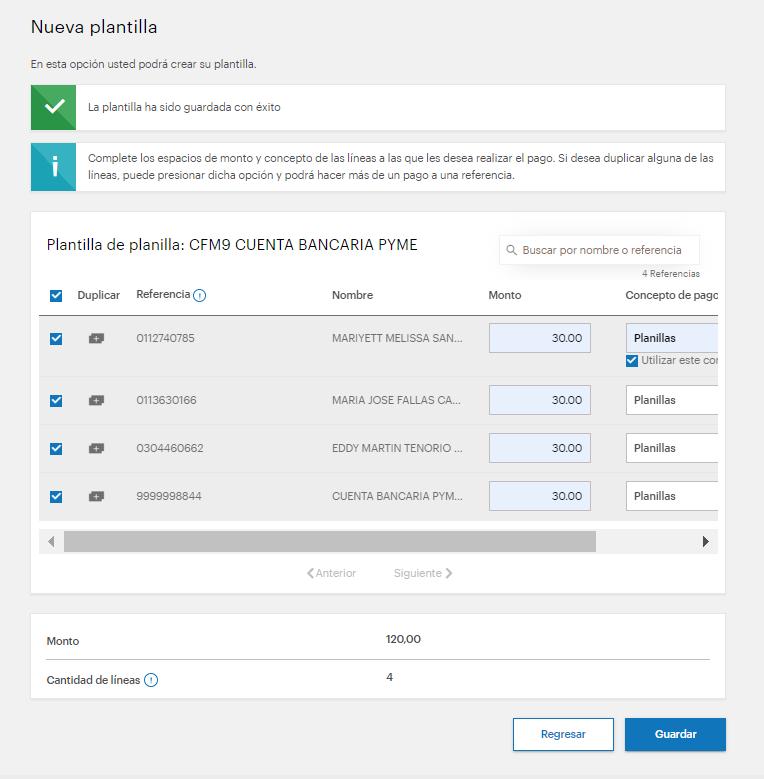
Task: Click the 'Buscar por nombre o referencia' field
Action: (604, 250)
